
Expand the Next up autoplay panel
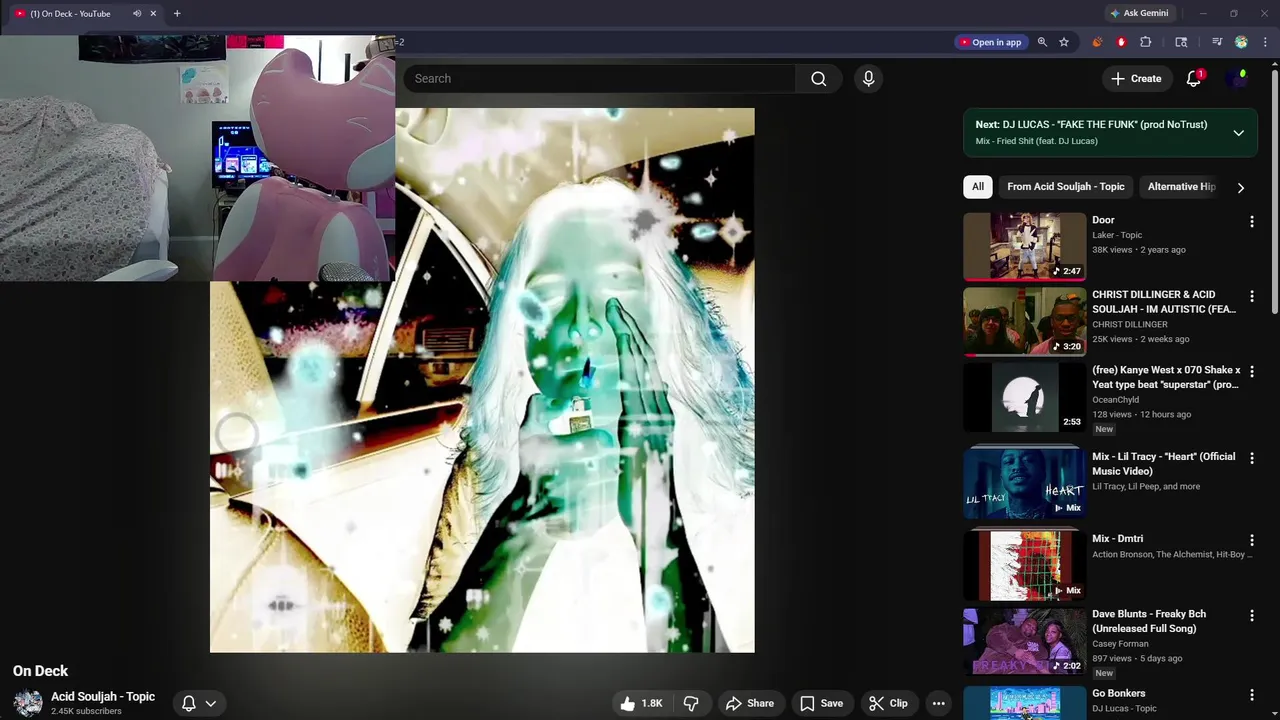click(x=1238, y=133)
